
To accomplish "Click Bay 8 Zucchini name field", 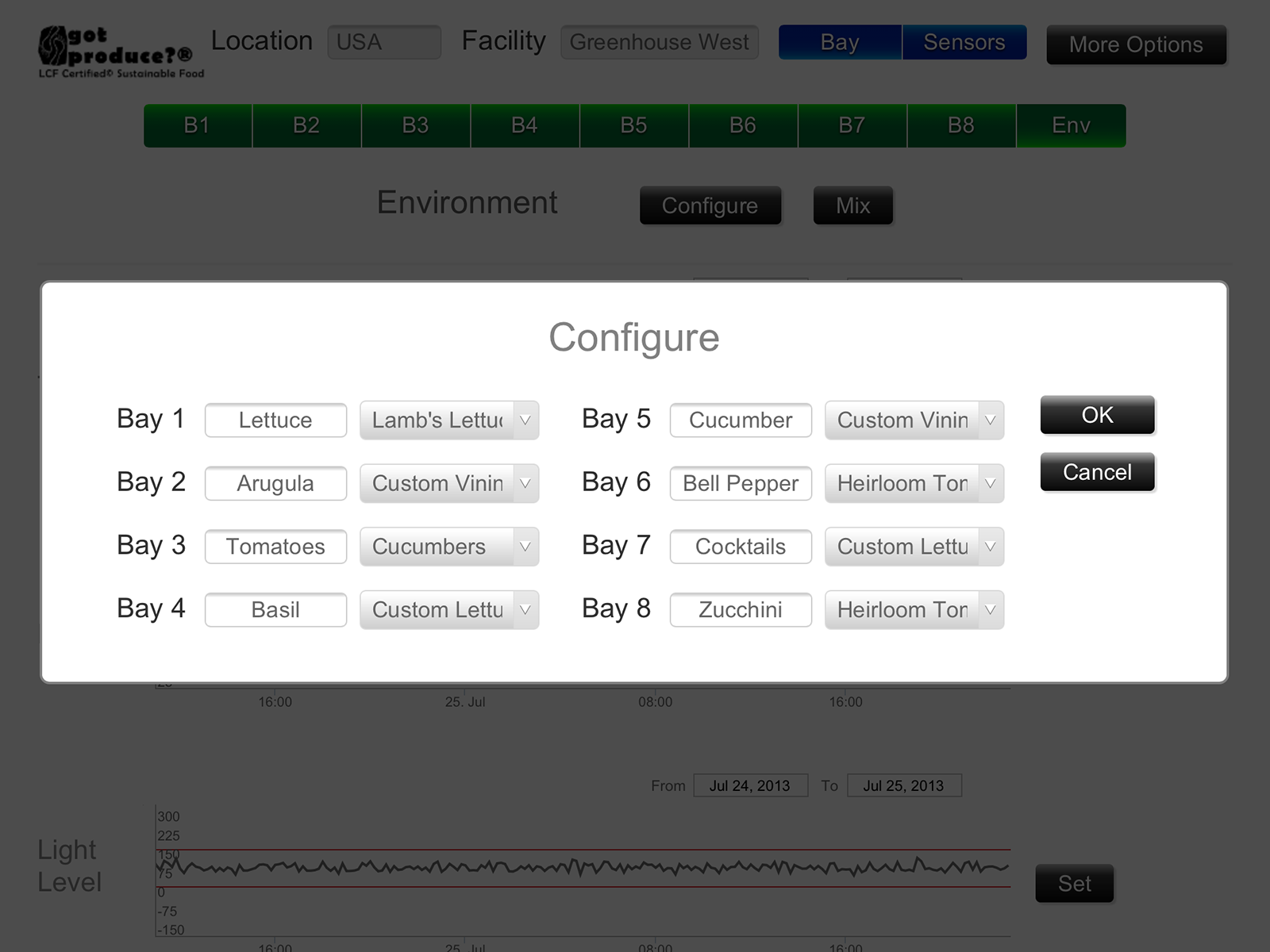I will tap(741, 610).
